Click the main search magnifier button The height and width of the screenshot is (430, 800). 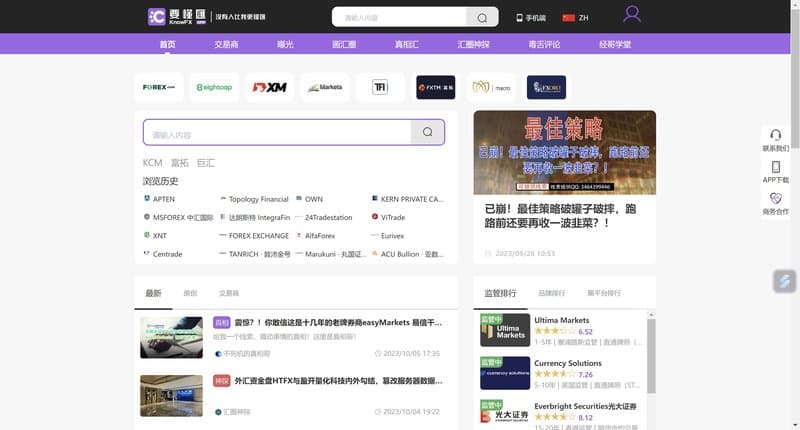point(428,133)
